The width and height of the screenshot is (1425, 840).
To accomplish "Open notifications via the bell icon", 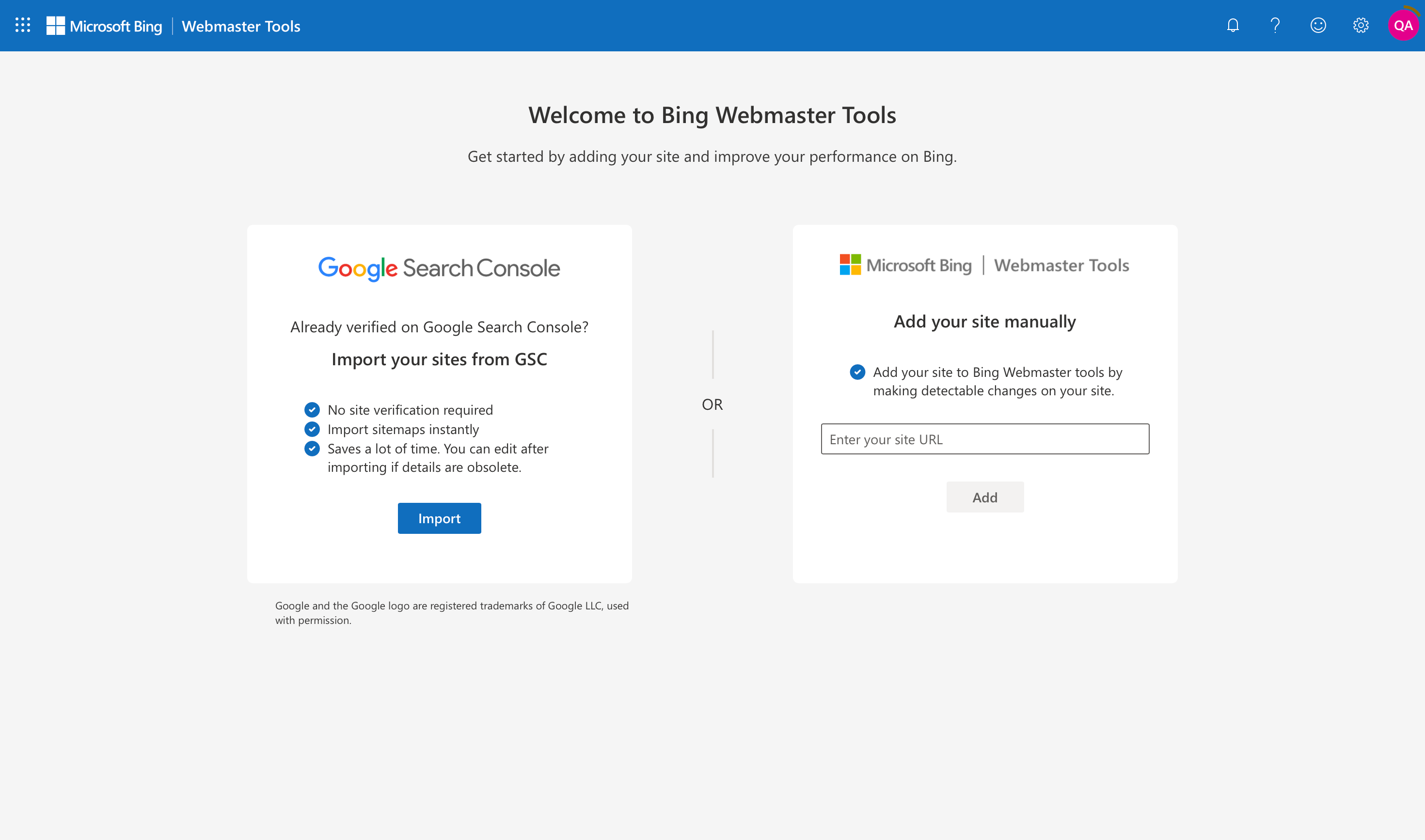I will tap(1233, 25).
